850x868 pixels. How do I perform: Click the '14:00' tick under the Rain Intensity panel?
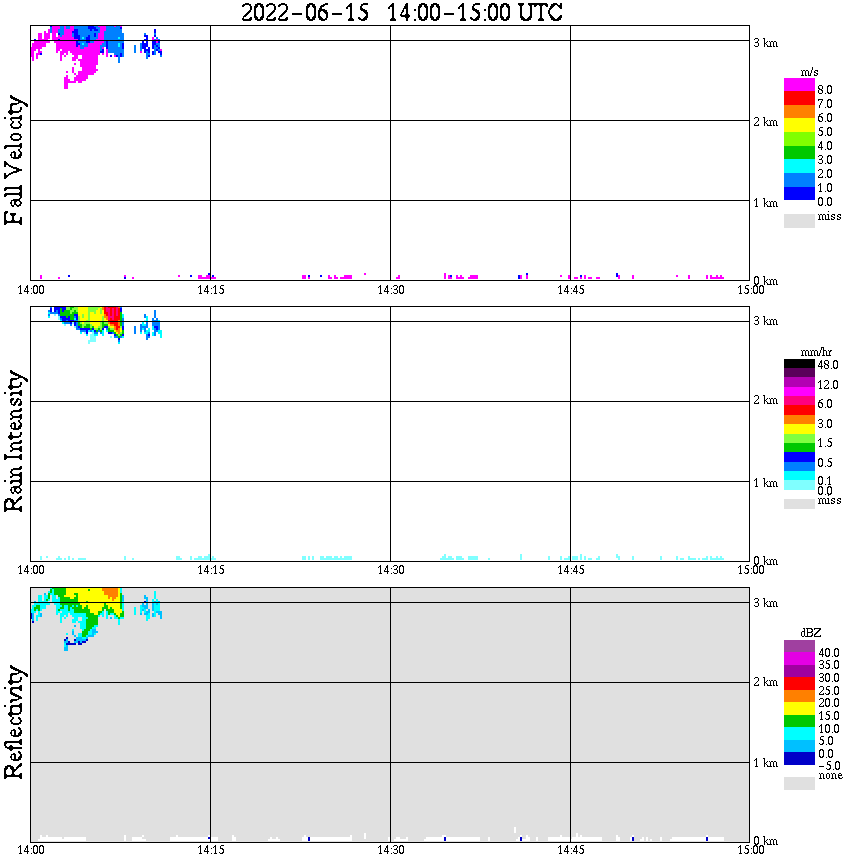point(31,570)
